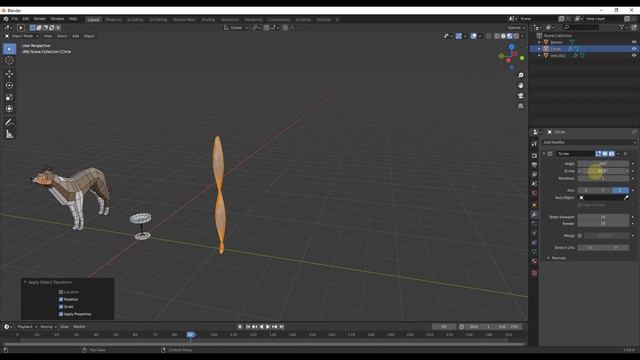
Task: Open the Object Data green triangle tab
Action: click(534, 252)
